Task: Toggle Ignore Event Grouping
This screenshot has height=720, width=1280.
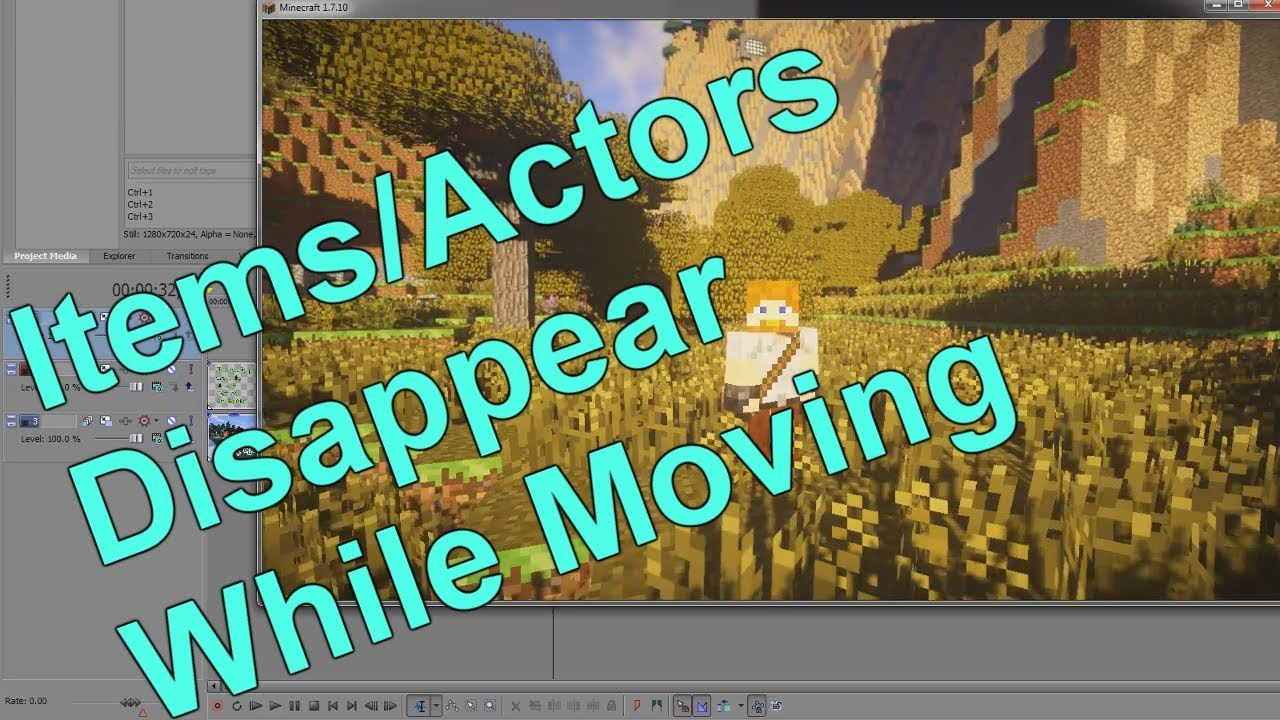Action: (x=777, y=706)
